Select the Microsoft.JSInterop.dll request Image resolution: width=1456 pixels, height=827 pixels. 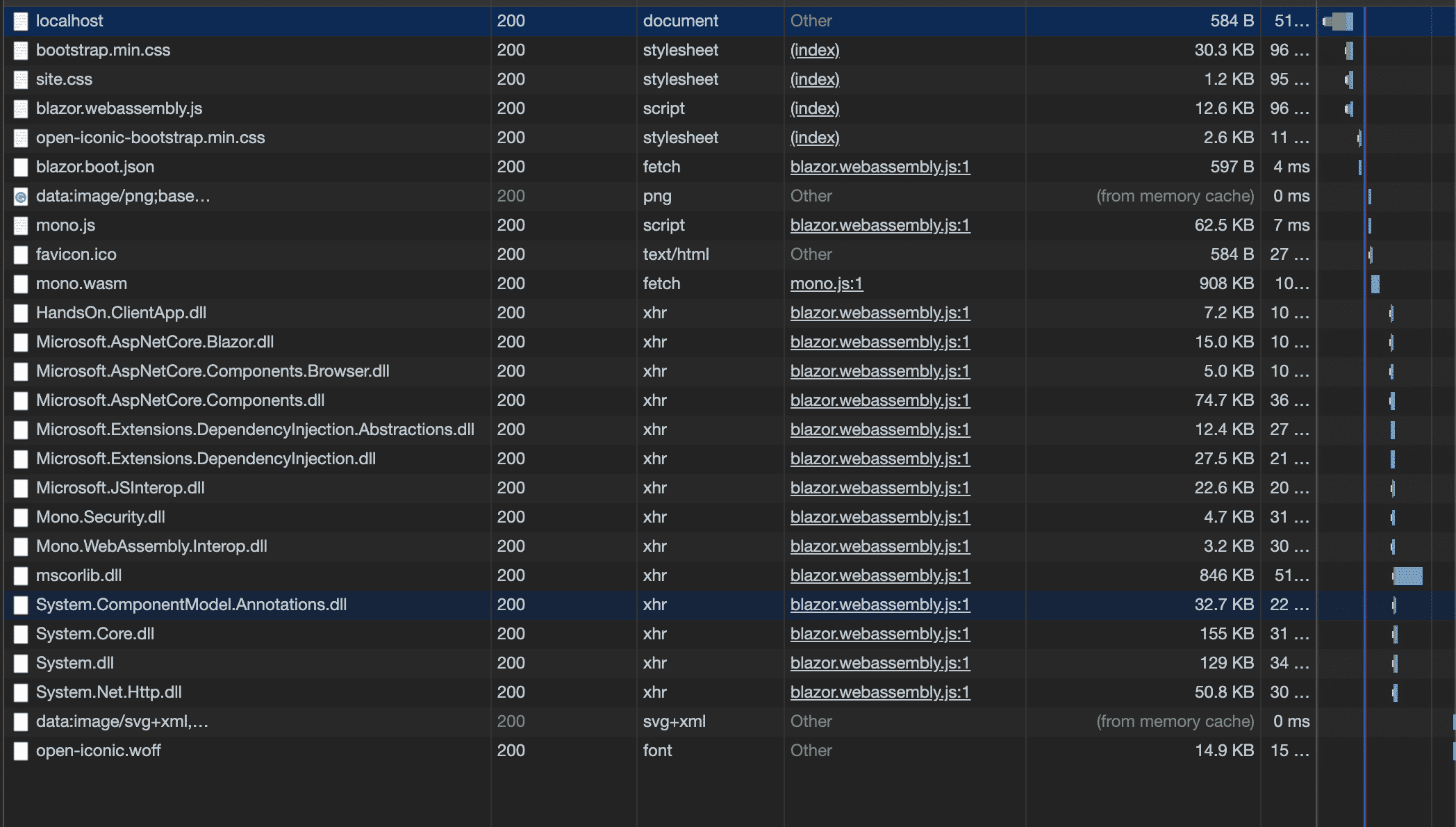[x=120, y=488]
